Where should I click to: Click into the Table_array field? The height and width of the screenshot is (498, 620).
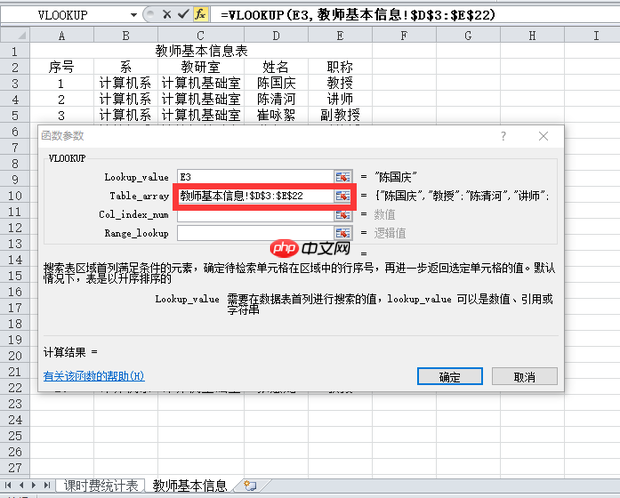pos(255,195)
